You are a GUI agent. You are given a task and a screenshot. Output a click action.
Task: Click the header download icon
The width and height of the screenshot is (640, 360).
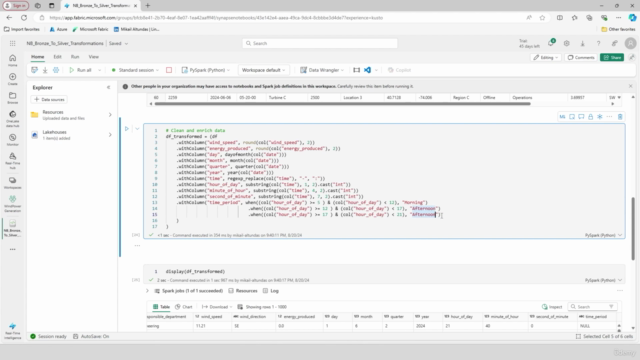coord(582,43)
